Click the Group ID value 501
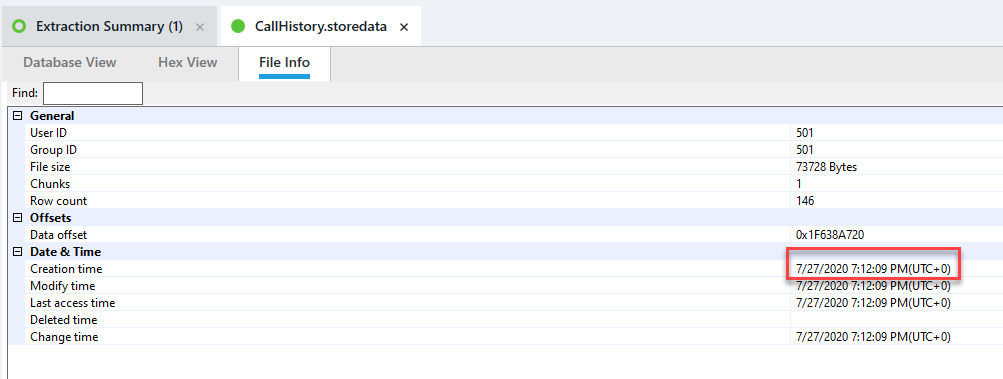 pyautogui.click(x=805, y=150)
